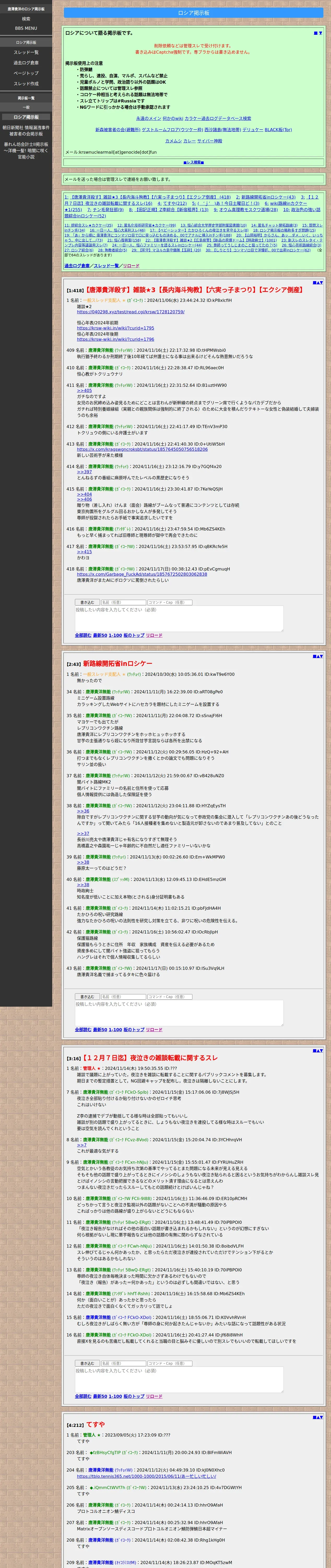
Task: Click post textarea in 新路線開拓省 thread
Action: coord(179,1013)
